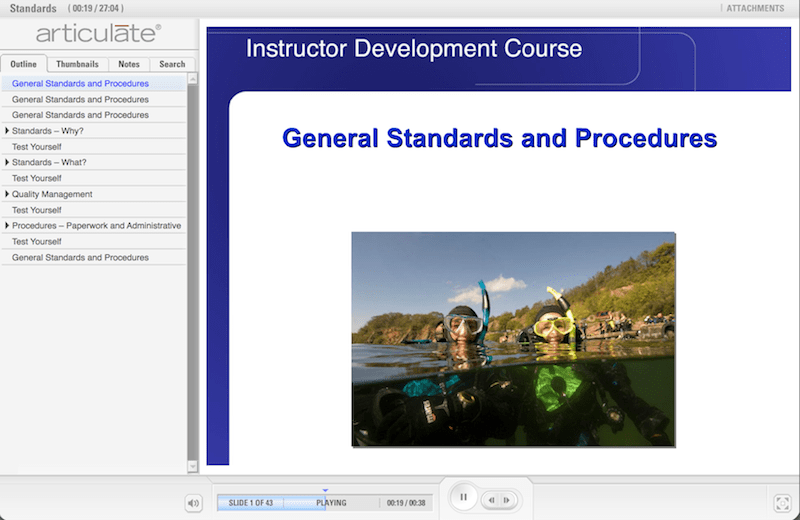800x520 pixels.
Task: Expand the Standards – What? section
Action: [7, 162]
